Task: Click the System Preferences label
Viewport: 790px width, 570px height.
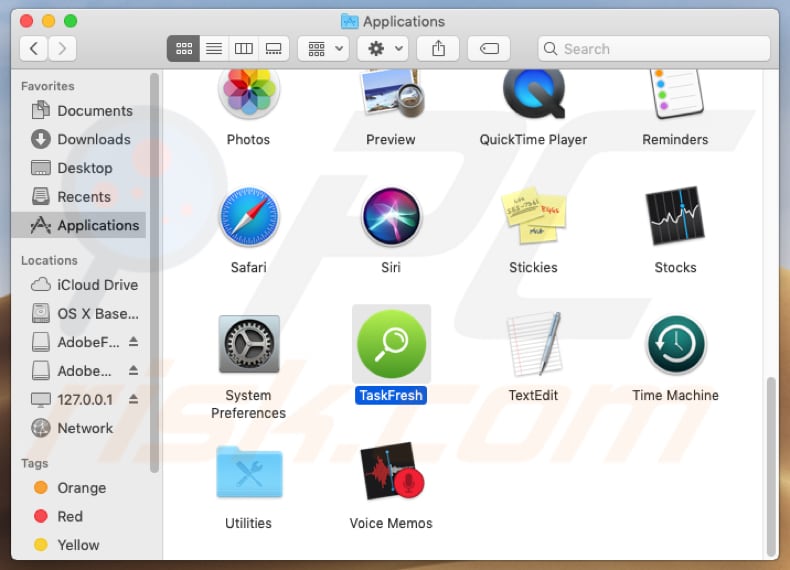Action: (248, 404)
